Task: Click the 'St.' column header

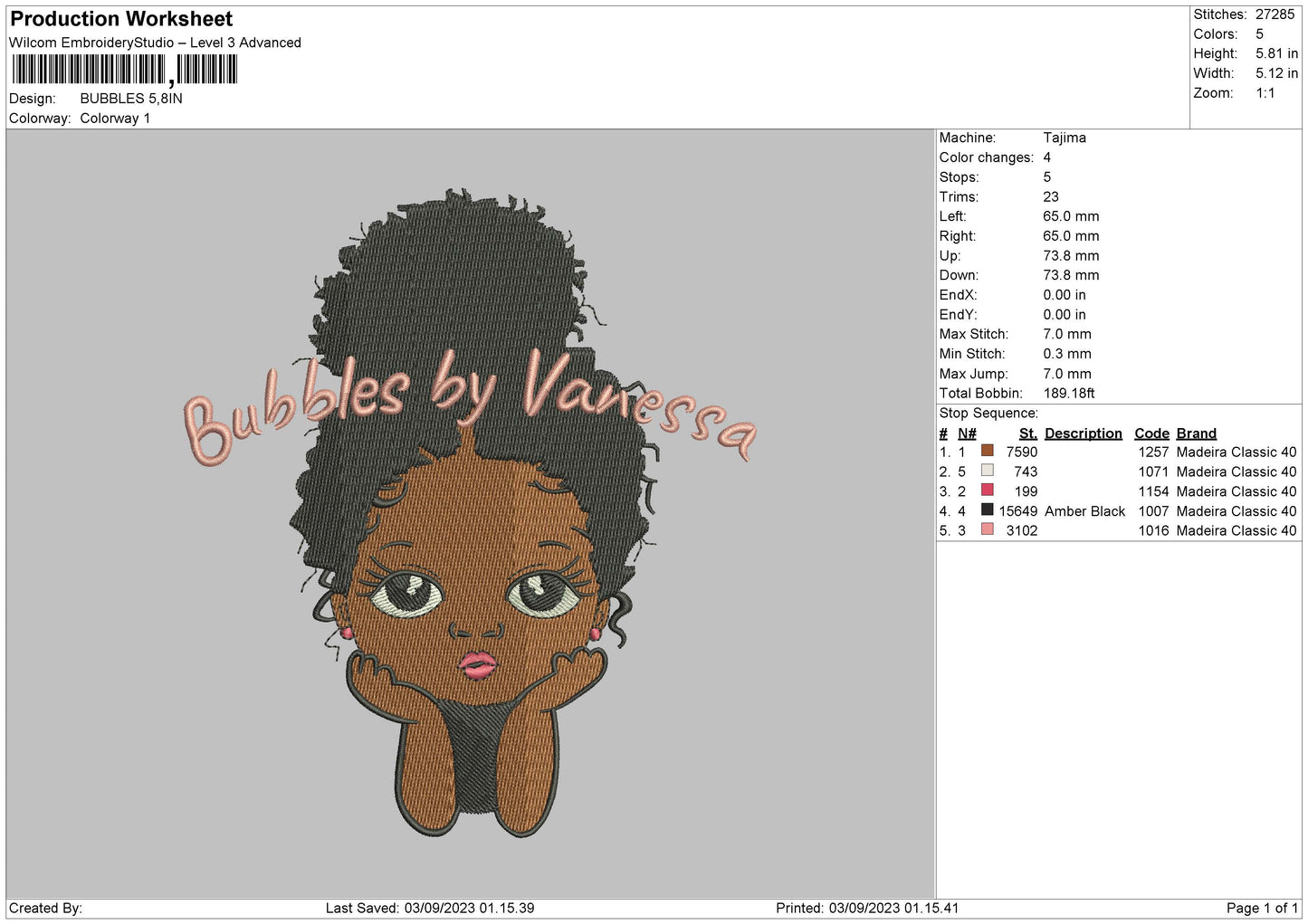Action: (x=1028, y=433)
